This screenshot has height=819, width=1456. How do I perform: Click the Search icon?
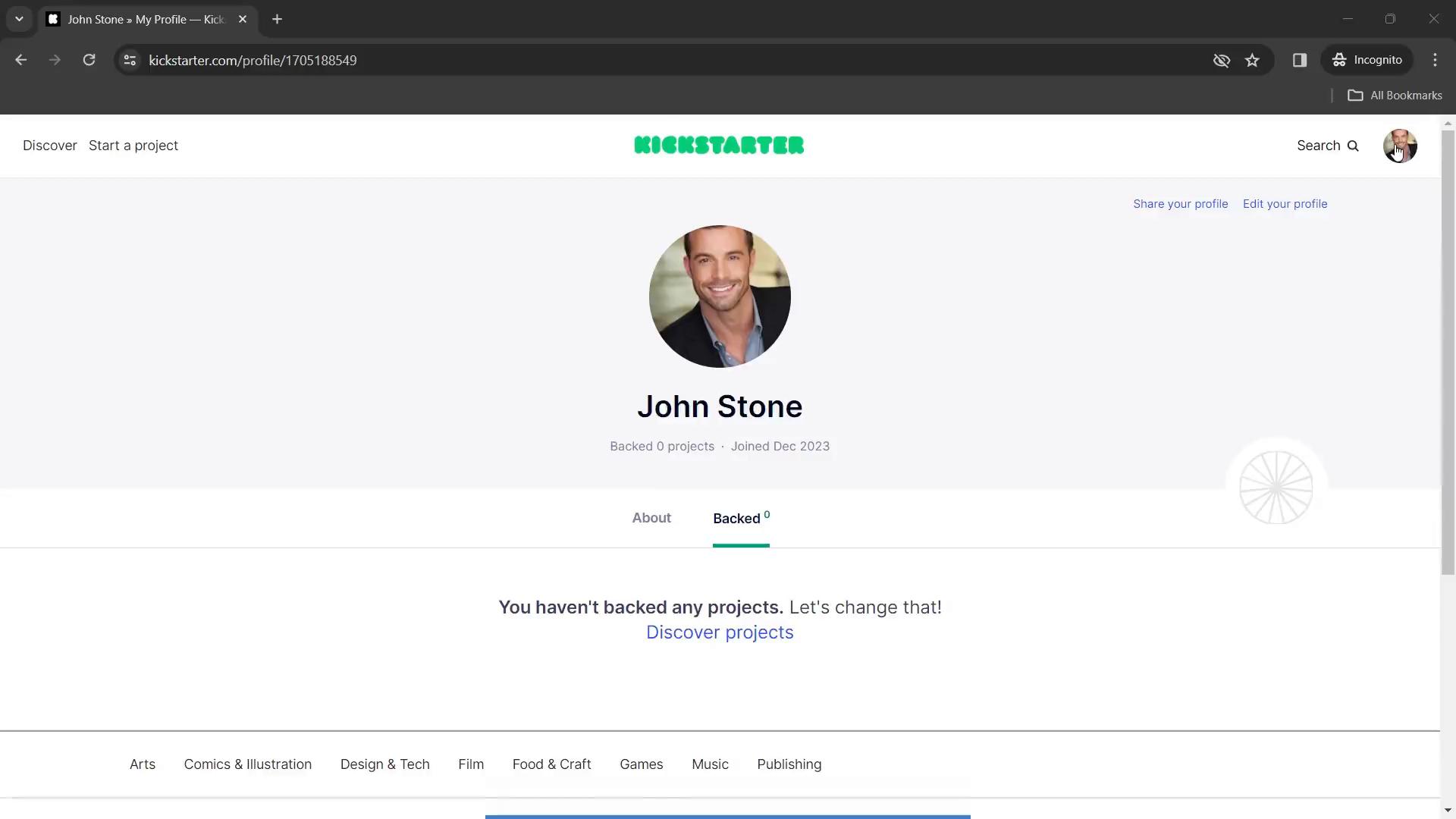[1353, 145]
